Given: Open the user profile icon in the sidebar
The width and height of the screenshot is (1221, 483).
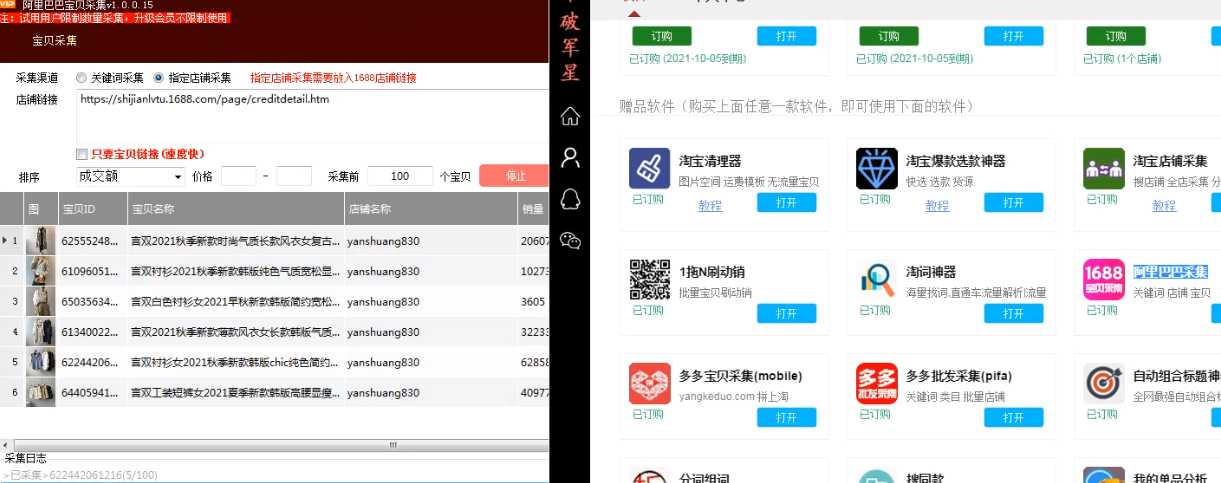Looking at the screenshot, I should point(570,157).
